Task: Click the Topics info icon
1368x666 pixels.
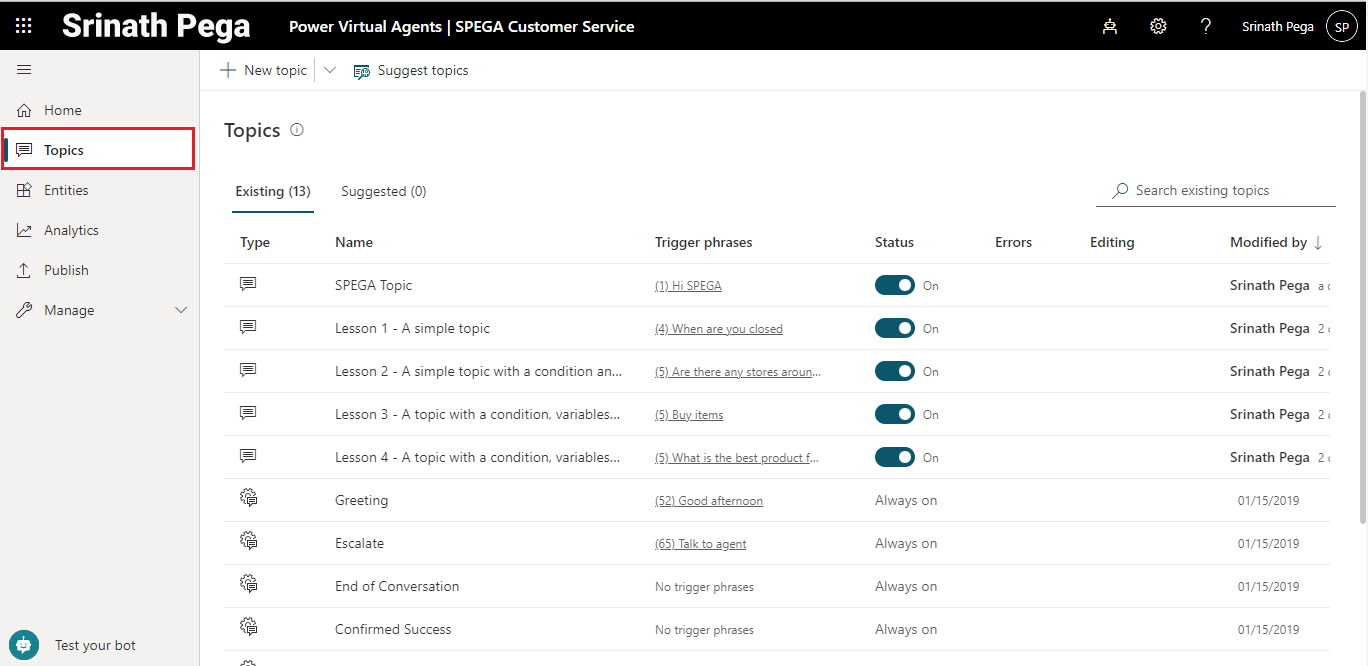Action: [297, 130]
